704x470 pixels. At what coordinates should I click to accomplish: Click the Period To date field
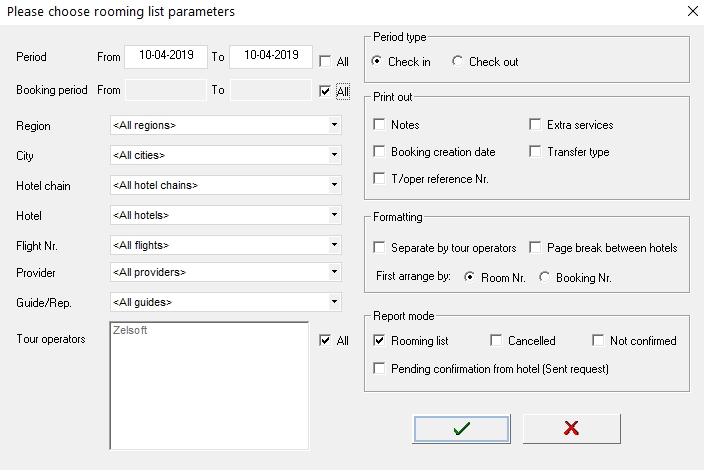(x=271, y=57)
